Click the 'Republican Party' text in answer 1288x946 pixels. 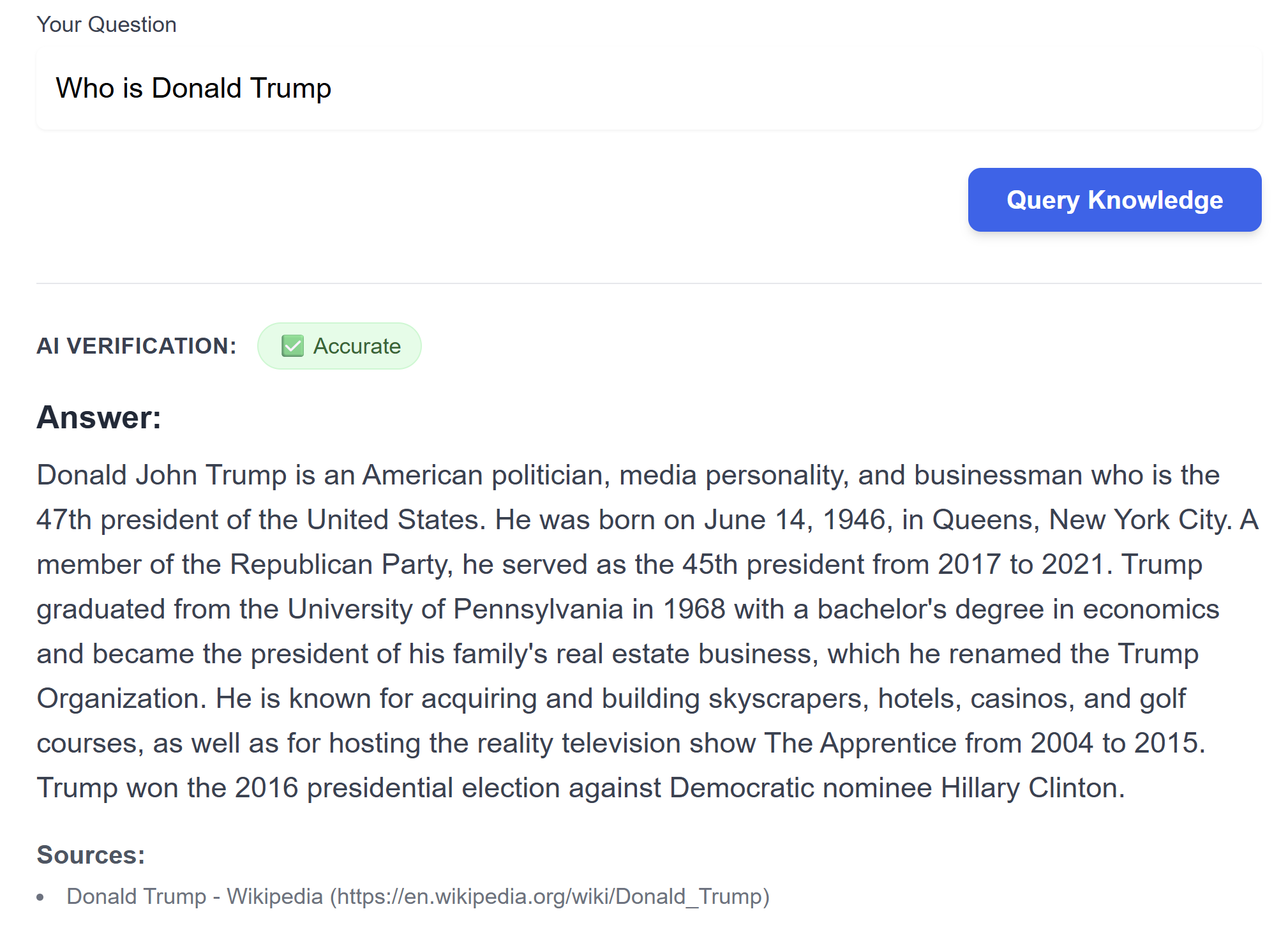340,564
